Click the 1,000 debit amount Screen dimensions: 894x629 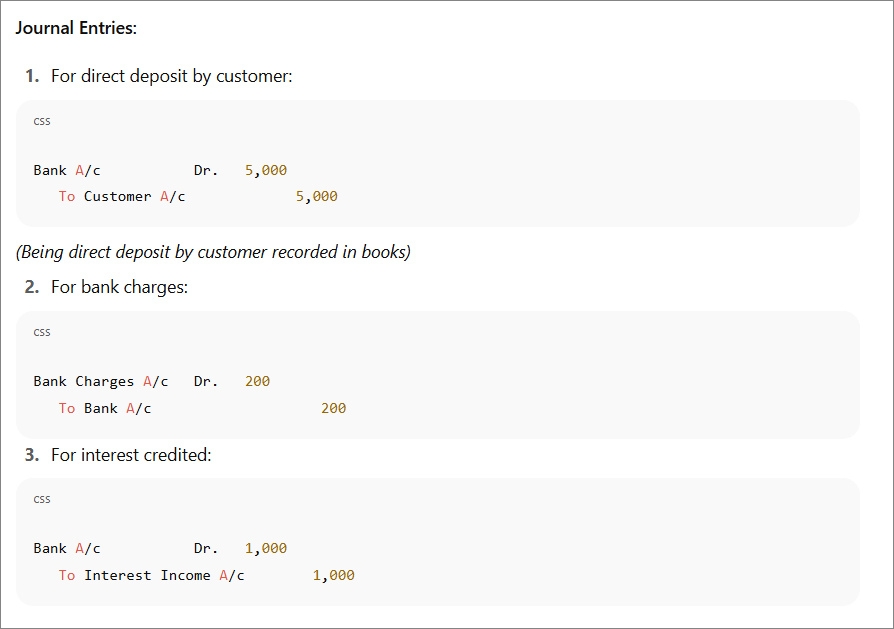click(266, 549)
